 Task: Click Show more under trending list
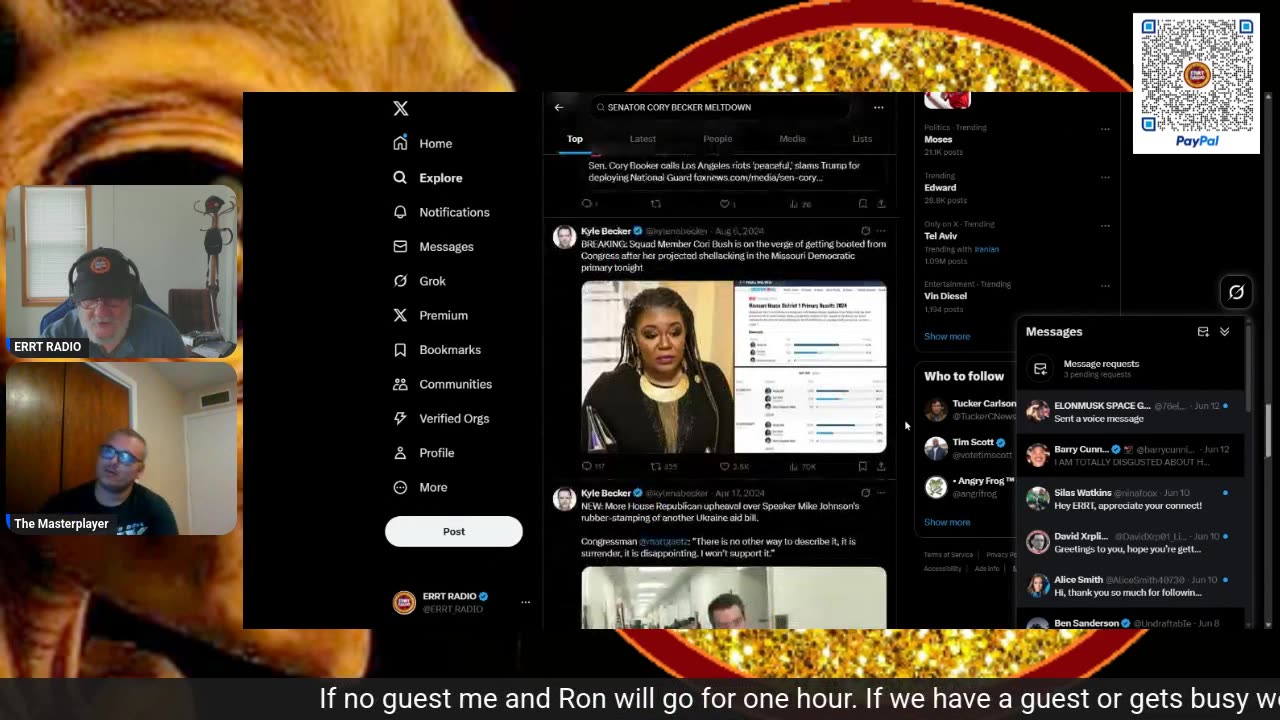(x=947, y=336)
